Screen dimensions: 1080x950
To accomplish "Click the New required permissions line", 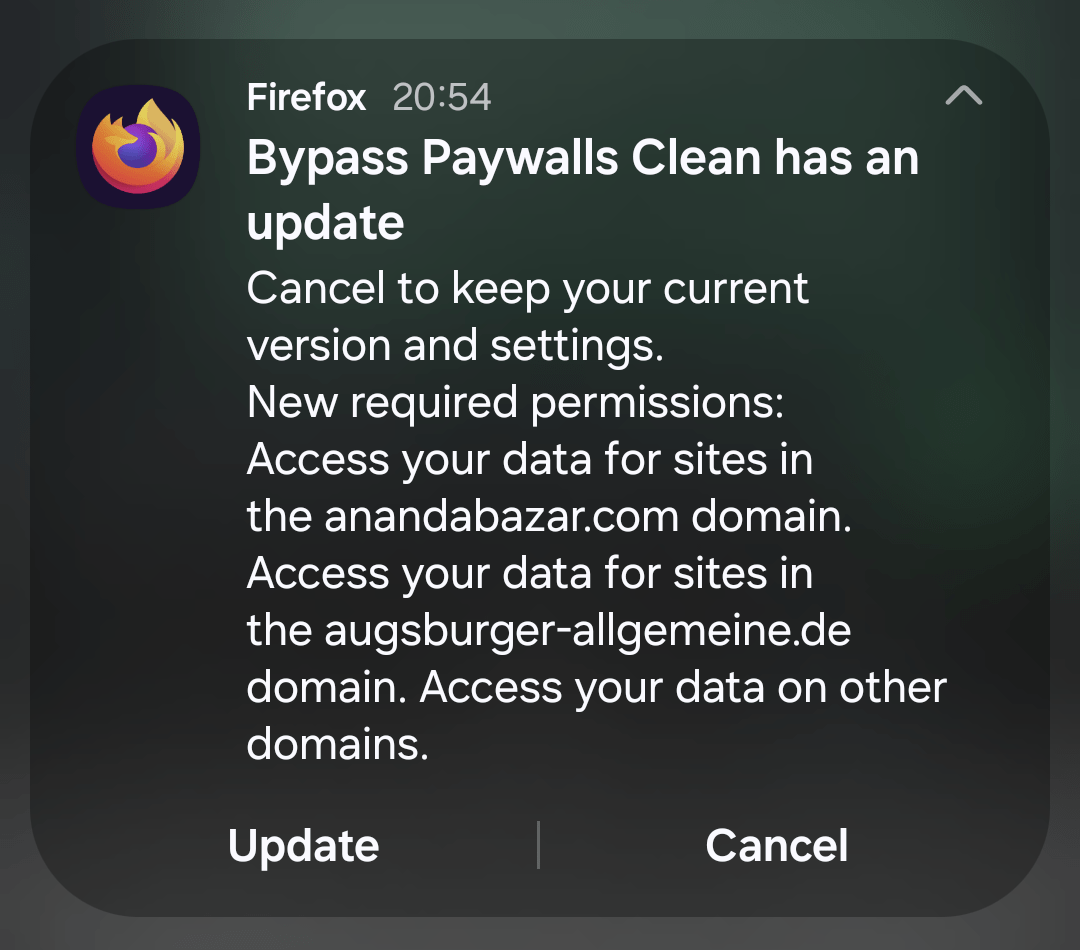I will [x=515, y=403].
